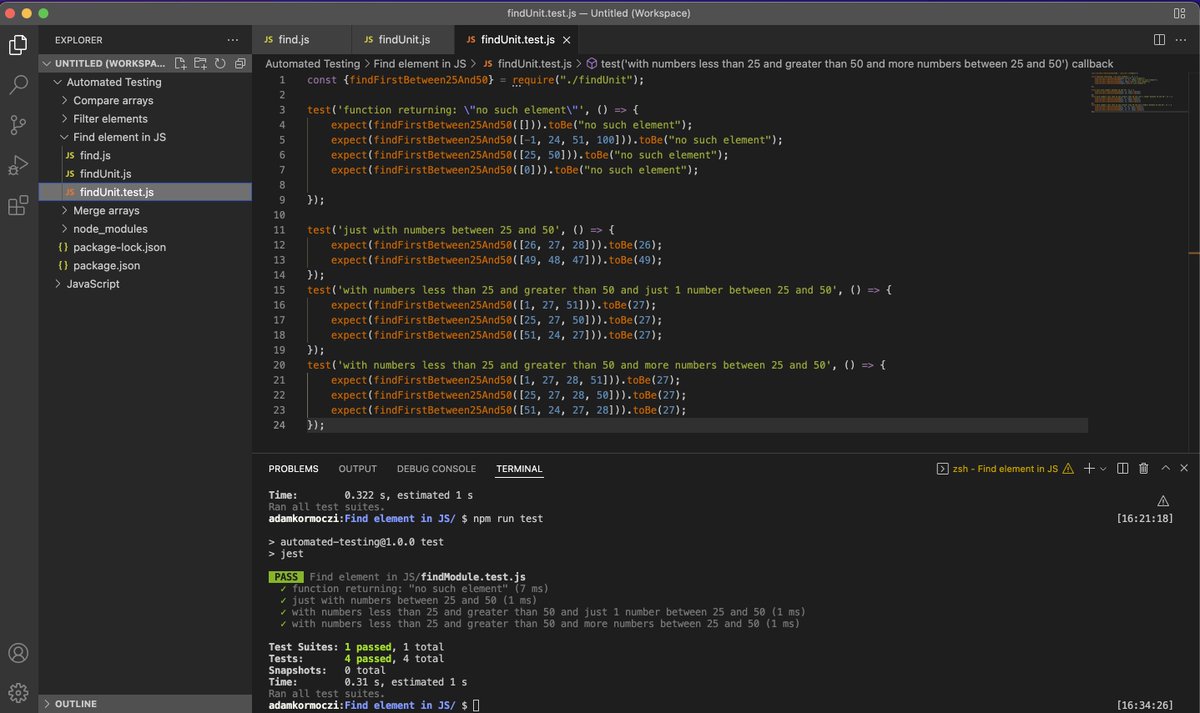The width and height of the screenshot is (1200, 713).
Task: Close the terminal panel
Action: [x=1184, y=468]
